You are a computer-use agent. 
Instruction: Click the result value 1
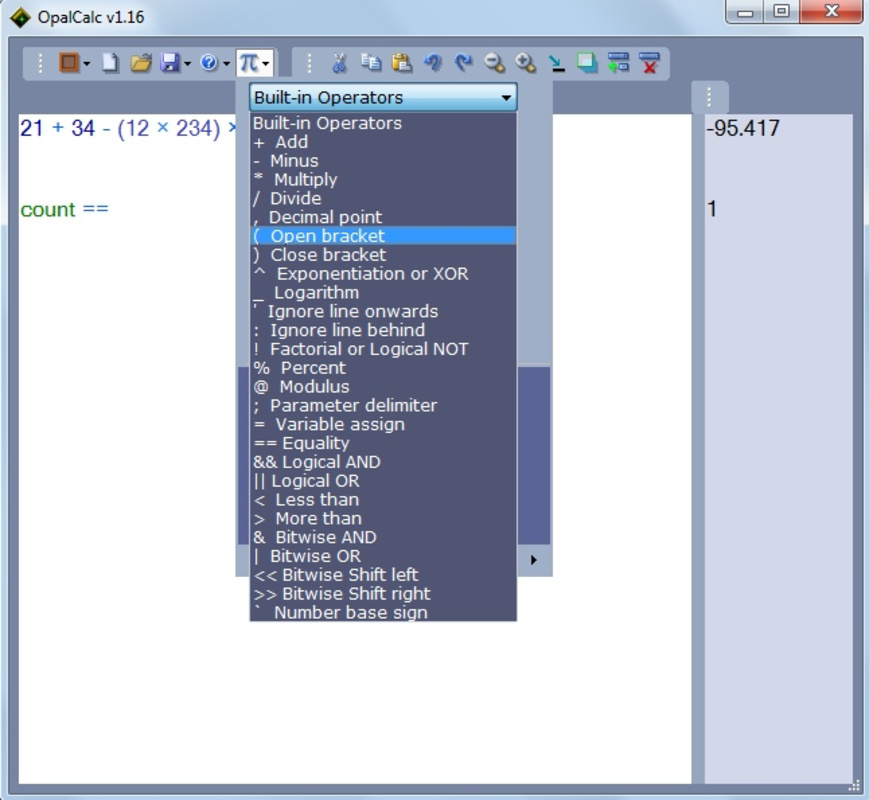pos(712,209)
